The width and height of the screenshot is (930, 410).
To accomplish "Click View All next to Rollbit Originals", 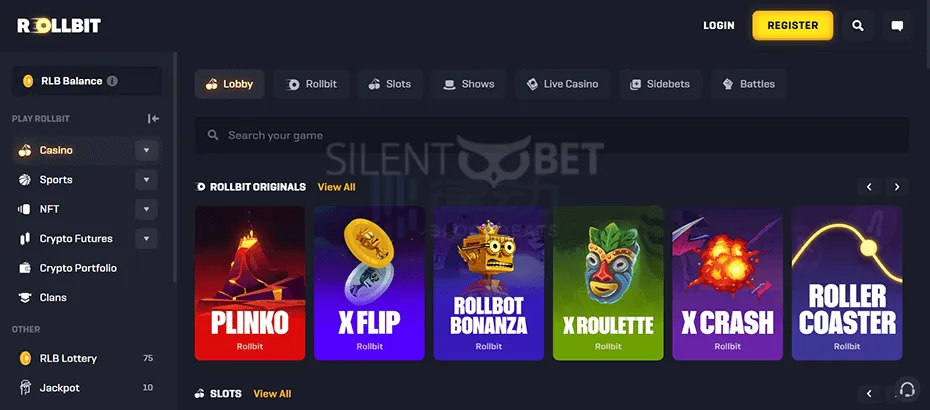I will [336, 187].
